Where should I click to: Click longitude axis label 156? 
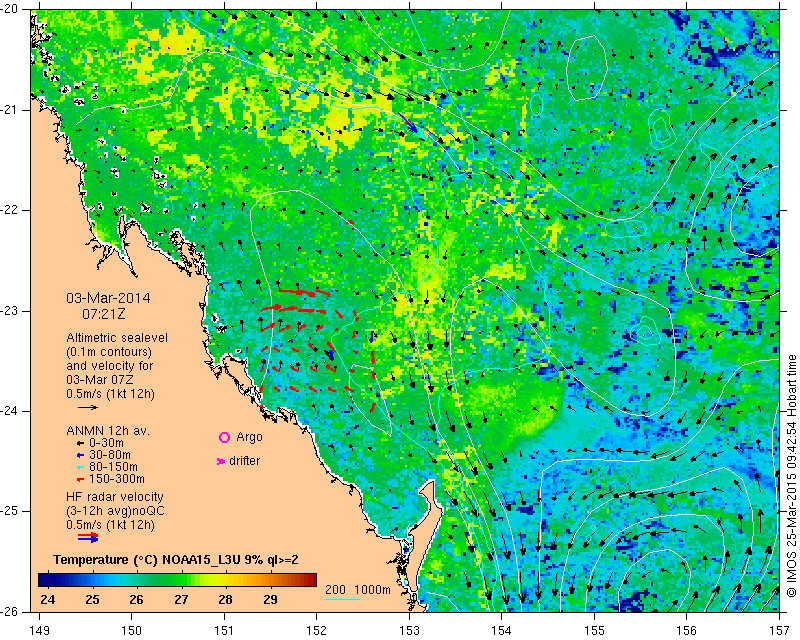coord(687,631)
